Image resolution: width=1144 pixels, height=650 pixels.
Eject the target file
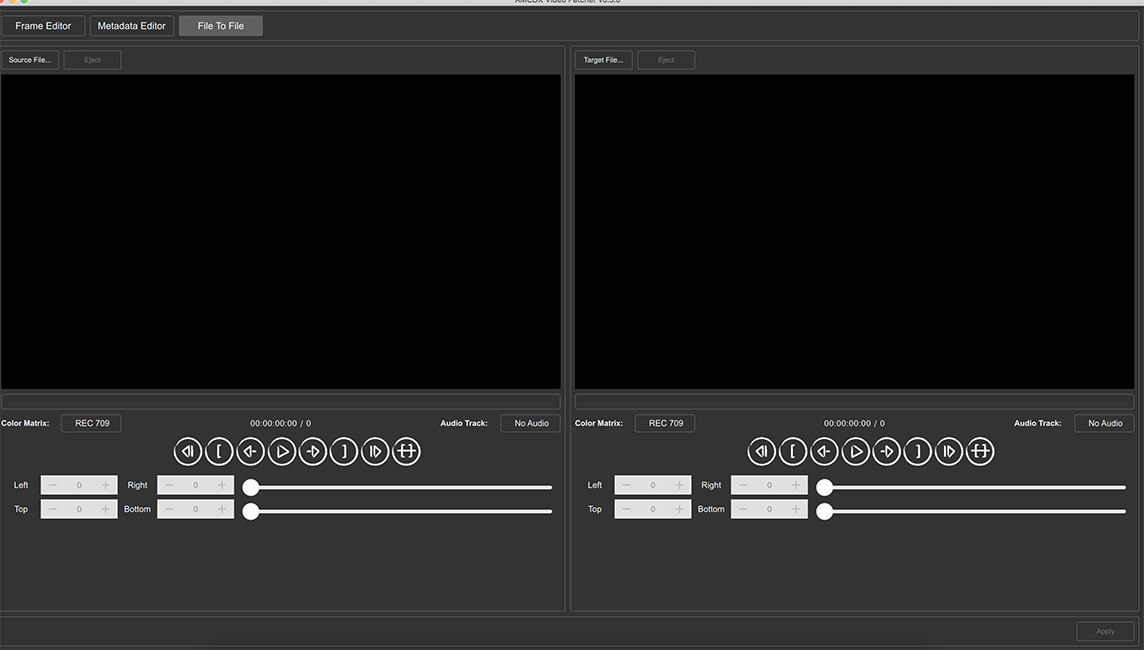(x=666, y=60)
